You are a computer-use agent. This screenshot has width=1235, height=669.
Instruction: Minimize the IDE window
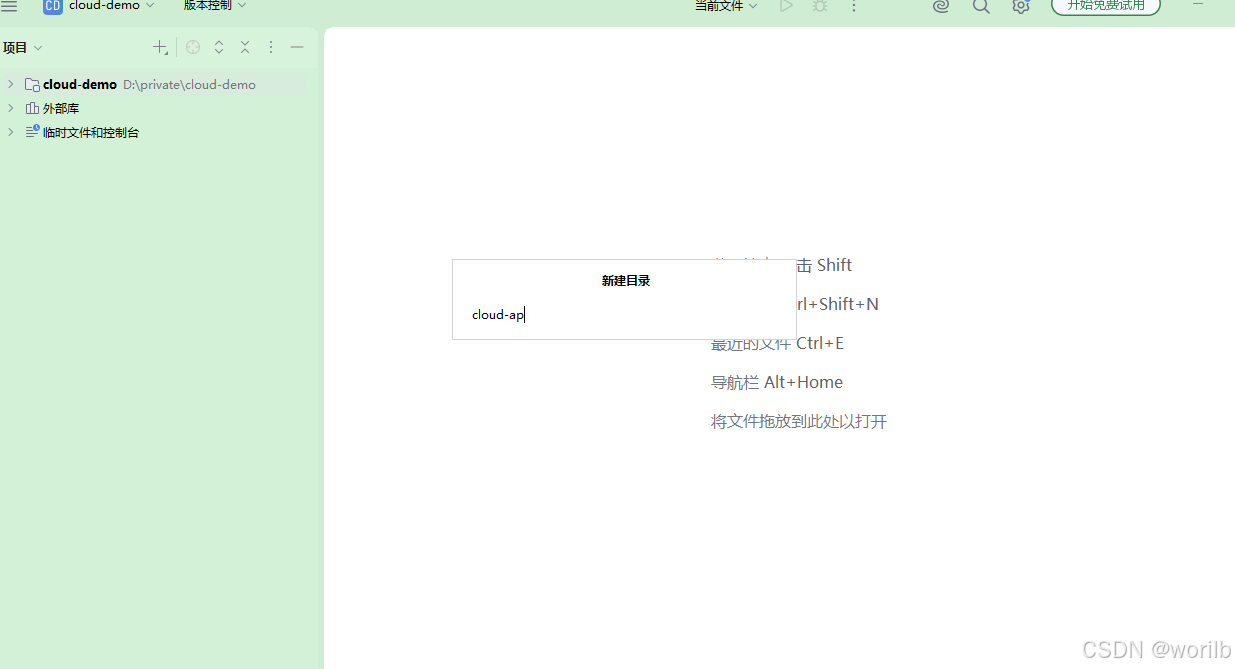click(1198, 5)
